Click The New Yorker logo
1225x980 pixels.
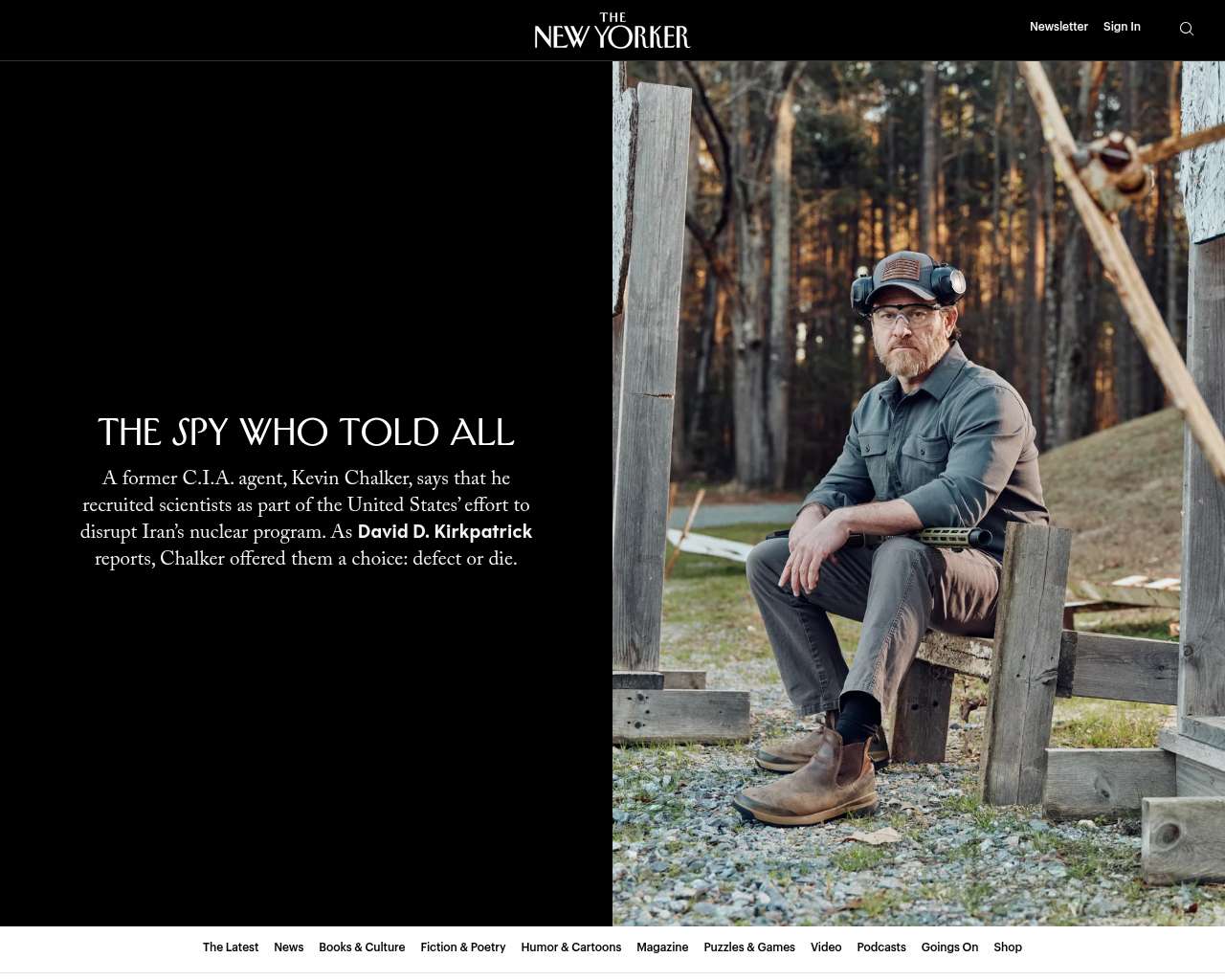click(x=612, y=31)
